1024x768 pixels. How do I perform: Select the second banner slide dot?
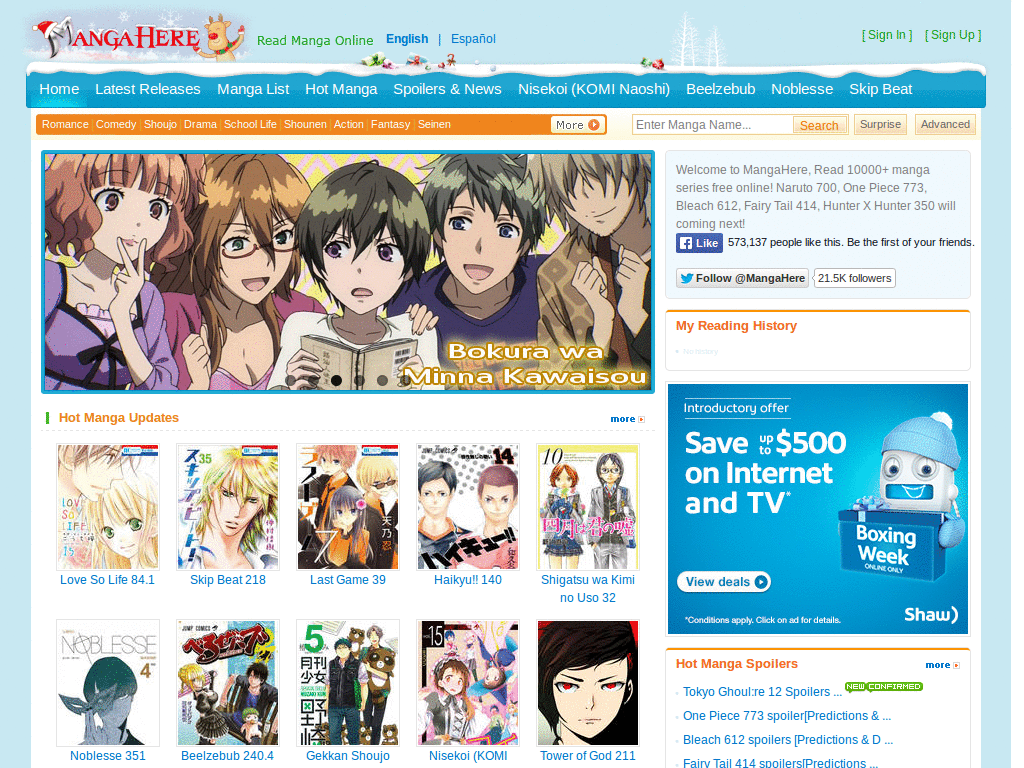(313, 380)
